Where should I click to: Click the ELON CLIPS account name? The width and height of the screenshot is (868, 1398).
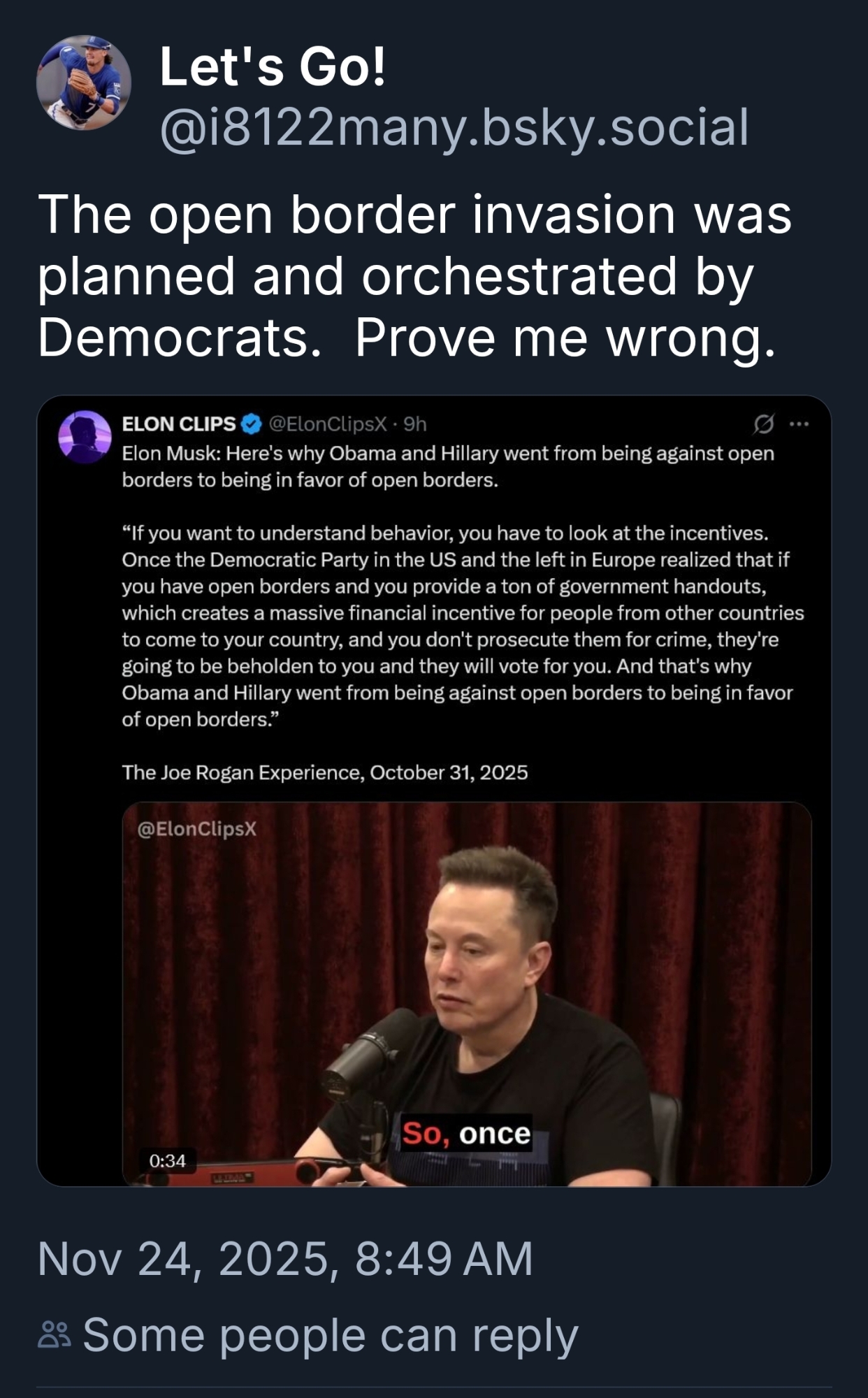tap(179, 424)
